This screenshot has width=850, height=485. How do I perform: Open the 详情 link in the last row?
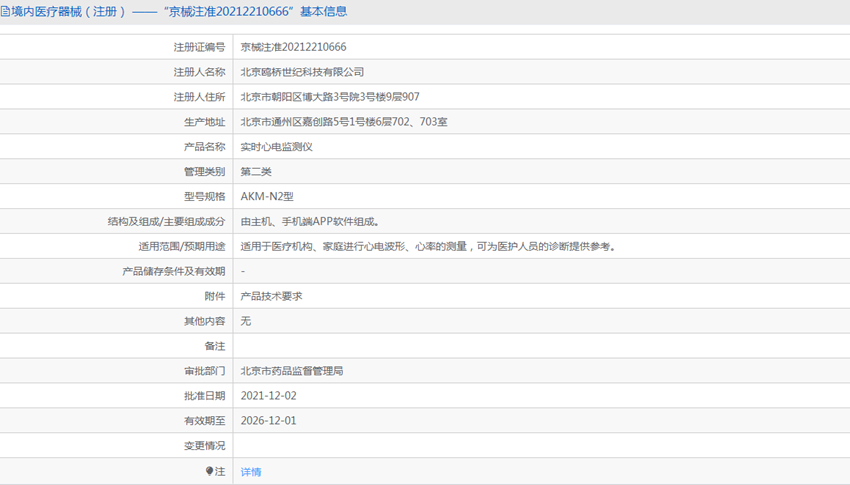pyautogui.click(x=251, y=472)
